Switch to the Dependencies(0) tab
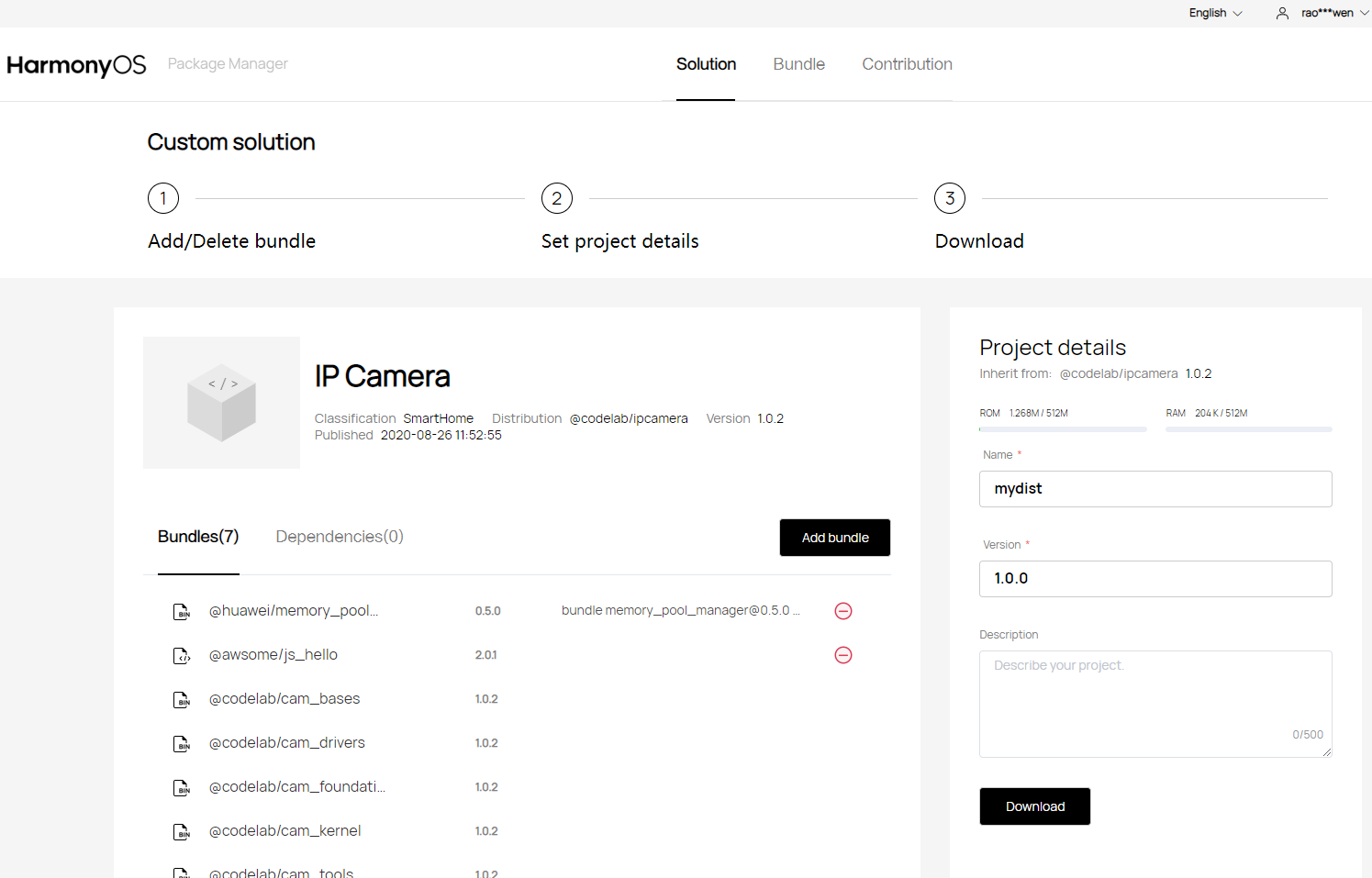 340,537
